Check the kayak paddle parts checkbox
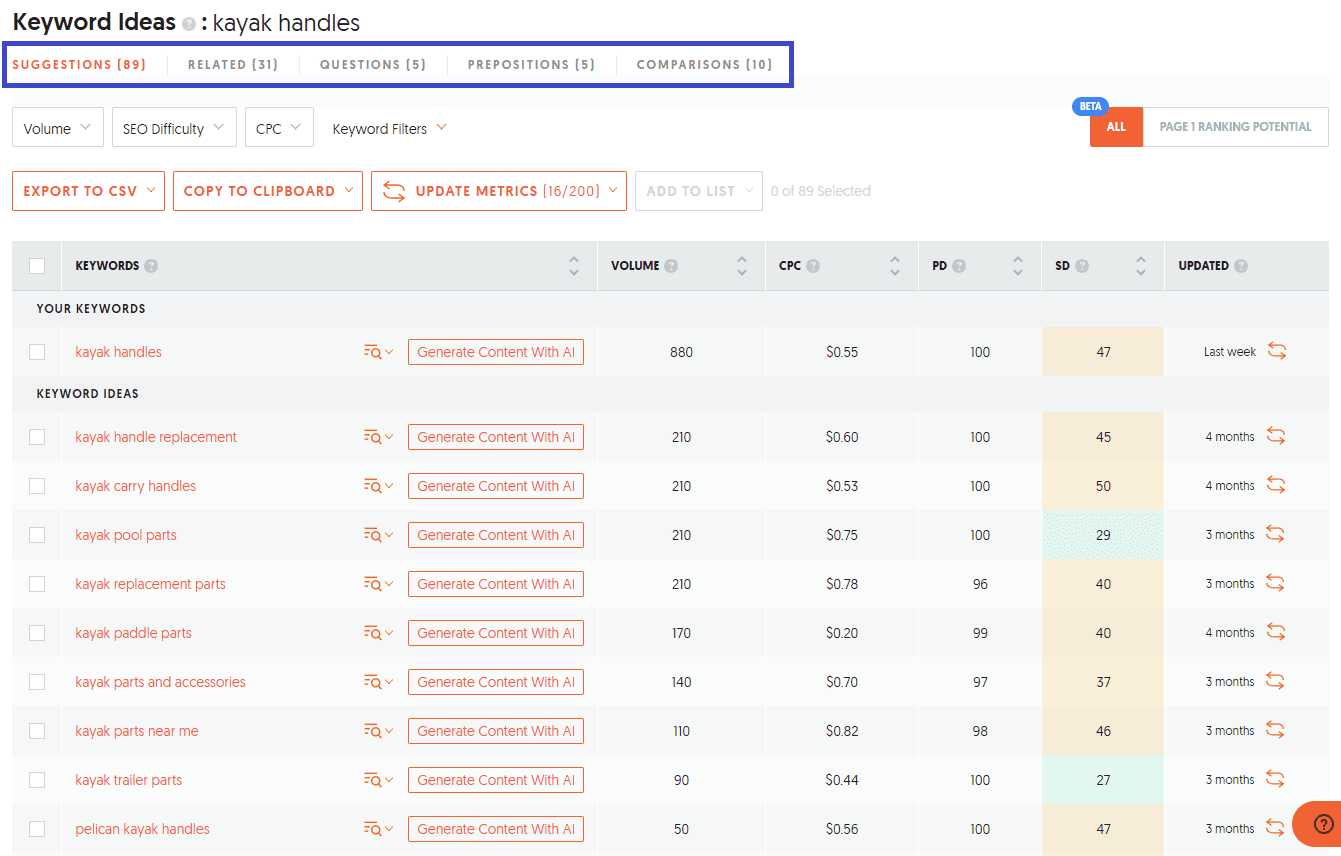 (x=37, y=633)
